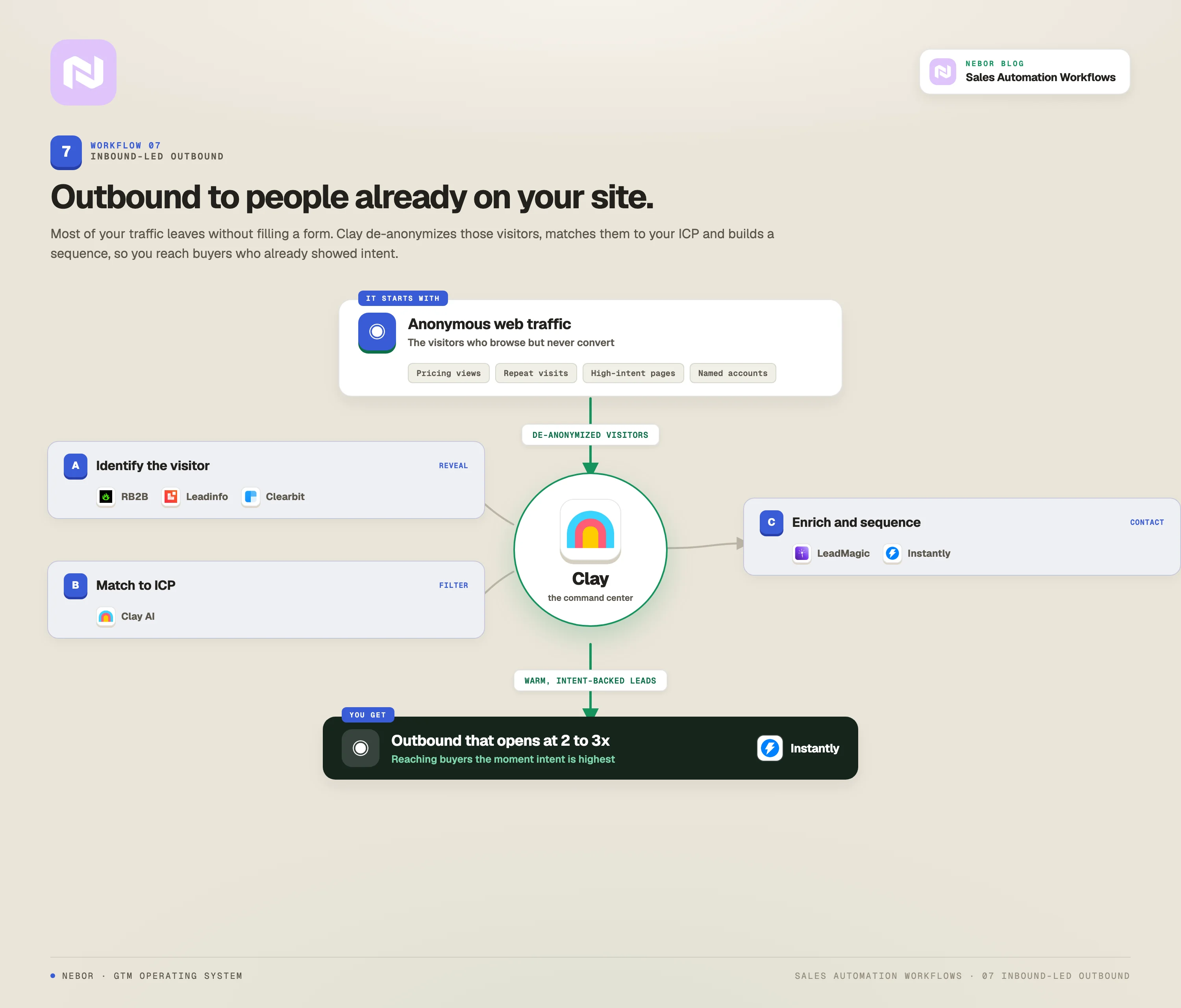Click footer text NEBOR · GTM OPERATING SYSTEM
1181x1008 pixels.
click(152, 976)
